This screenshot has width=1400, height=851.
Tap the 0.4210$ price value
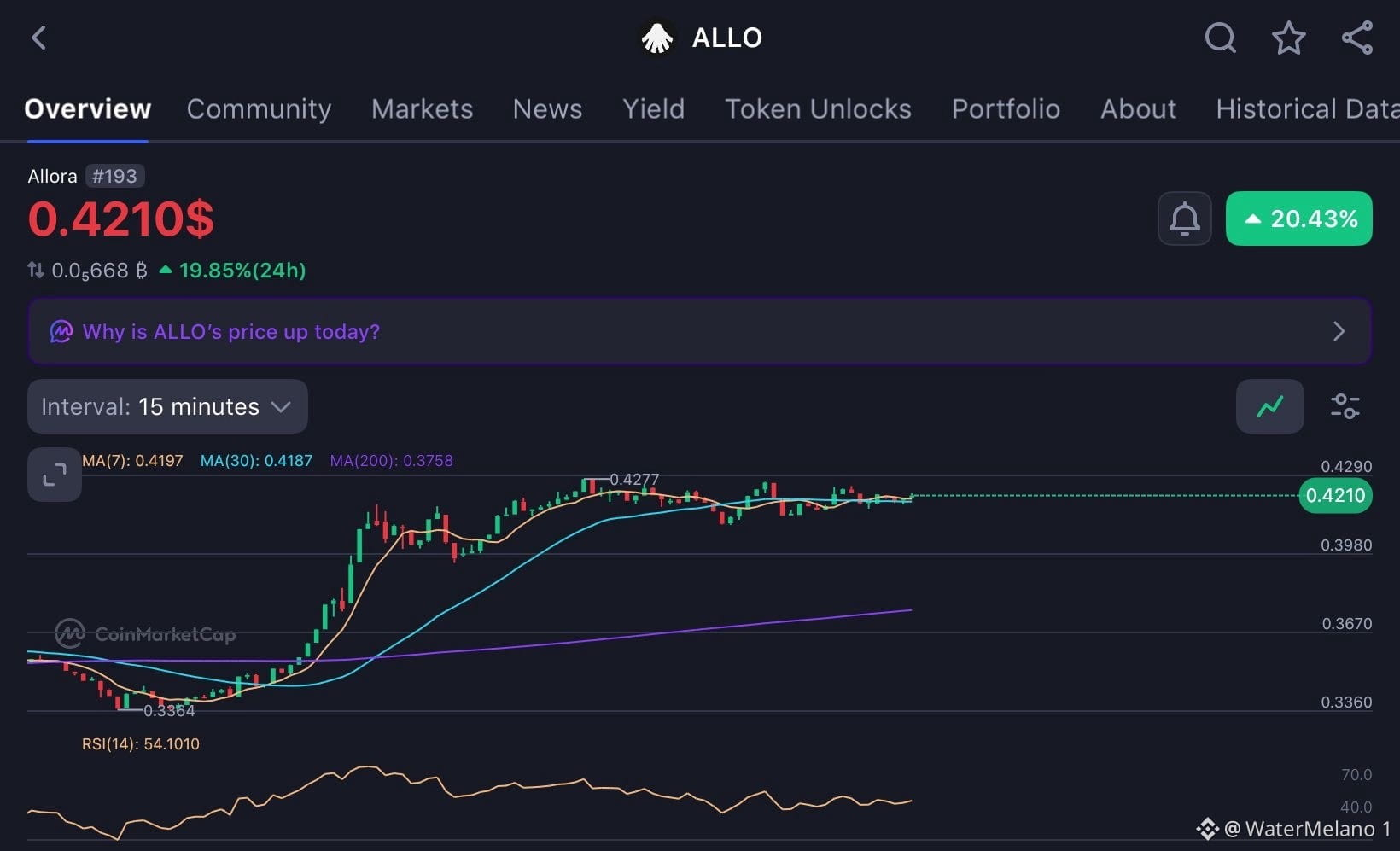pyautogui.click(x=120, y=219)
